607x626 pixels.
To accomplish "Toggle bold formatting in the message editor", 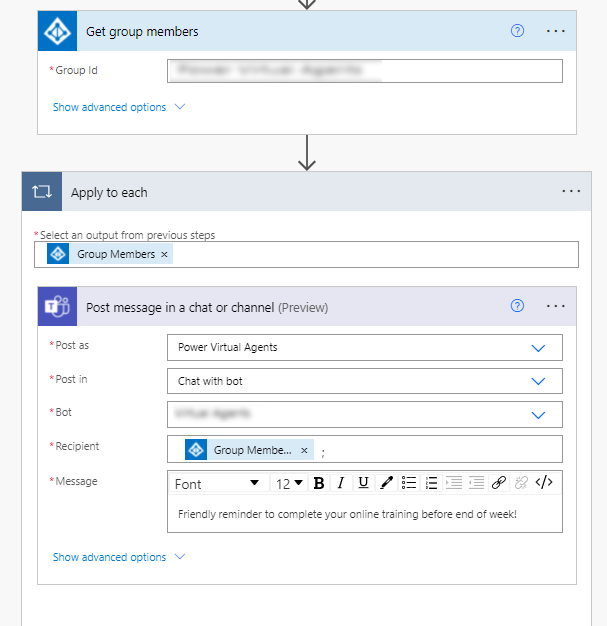I will [319, 483].
